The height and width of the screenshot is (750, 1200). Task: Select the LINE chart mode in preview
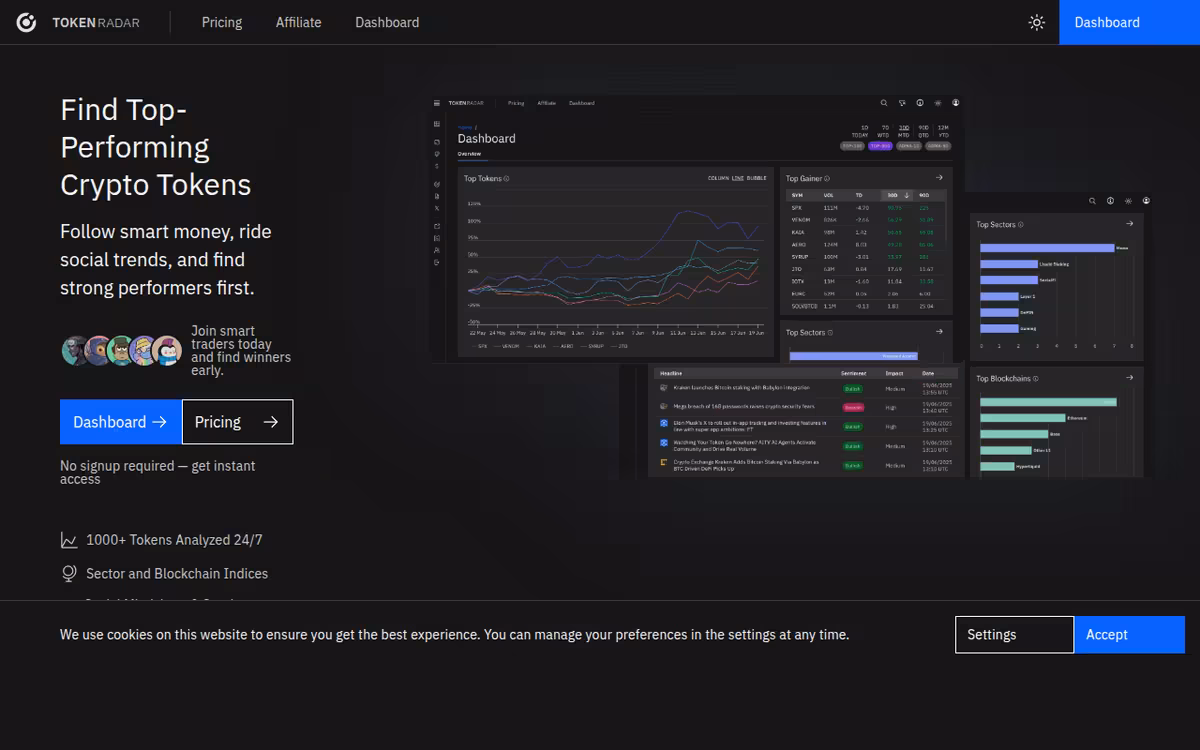coord(737,178)
